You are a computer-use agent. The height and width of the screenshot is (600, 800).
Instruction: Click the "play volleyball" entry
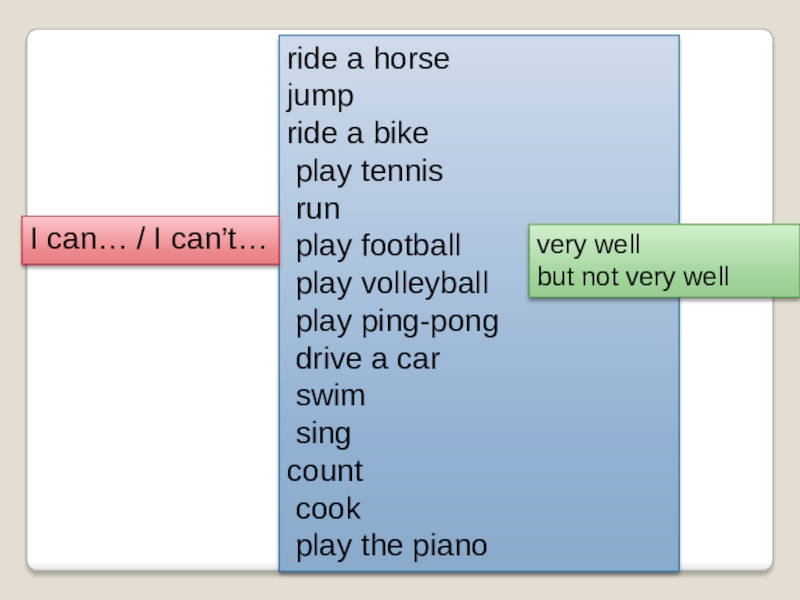point(392,284)
